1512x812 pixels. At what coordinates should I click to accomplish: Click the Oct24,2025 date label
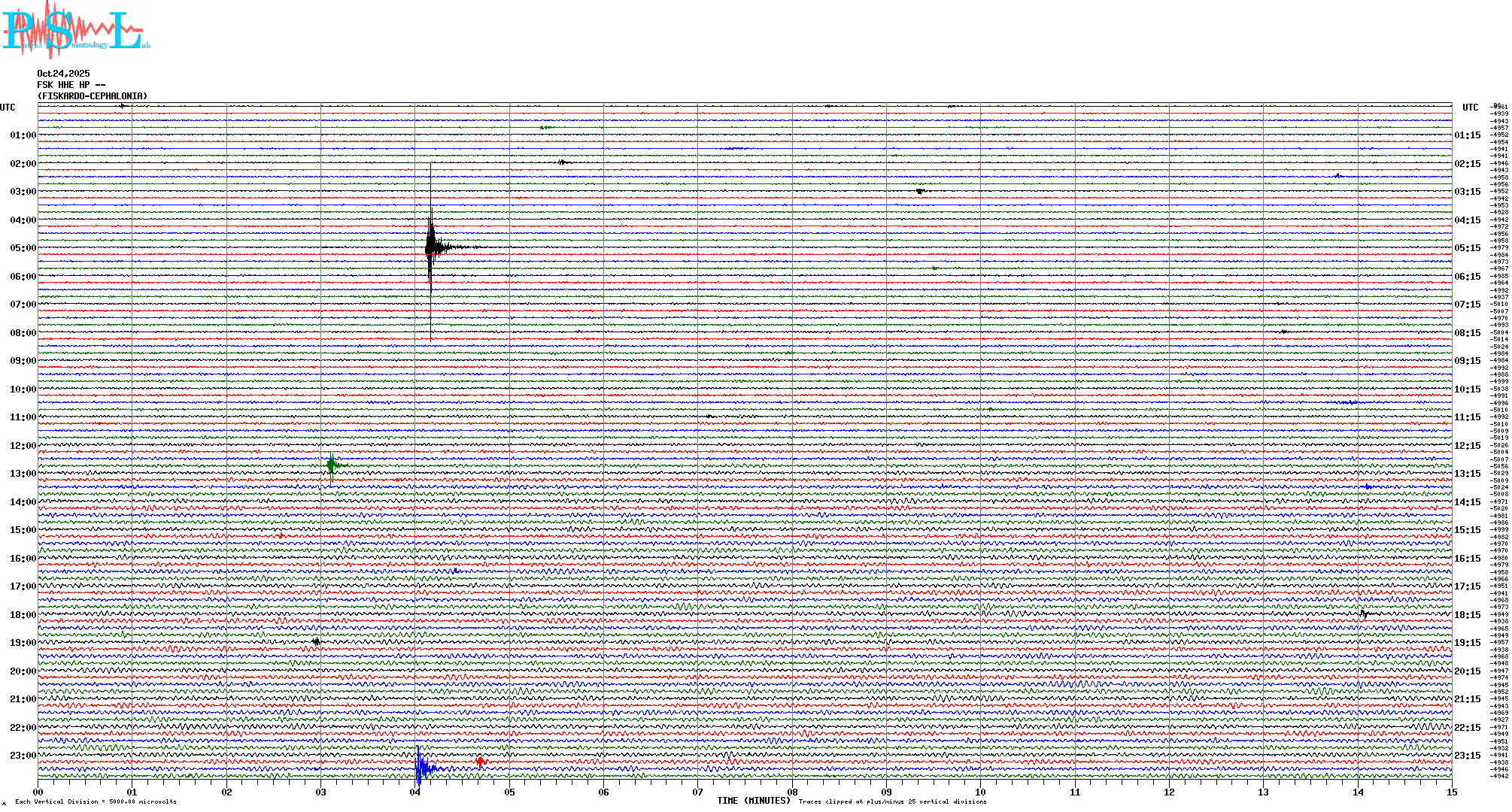[x=63, y=74]
